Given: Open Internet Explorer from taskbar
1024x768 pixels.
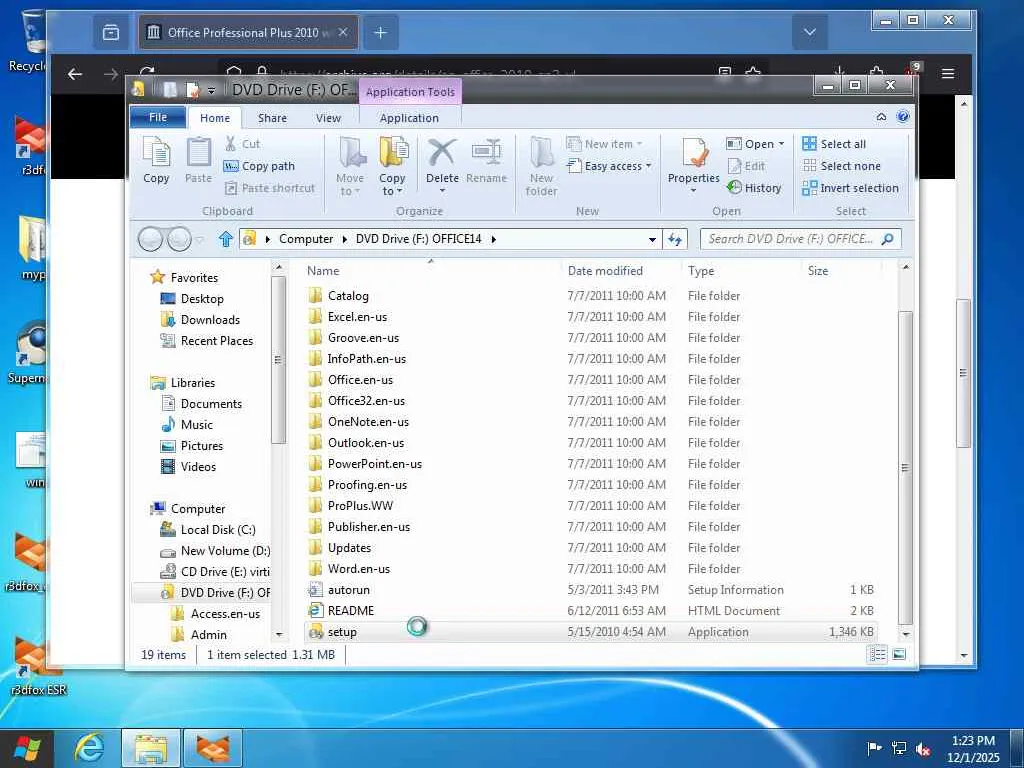Looking at the screenshot, I should [88, 748].
